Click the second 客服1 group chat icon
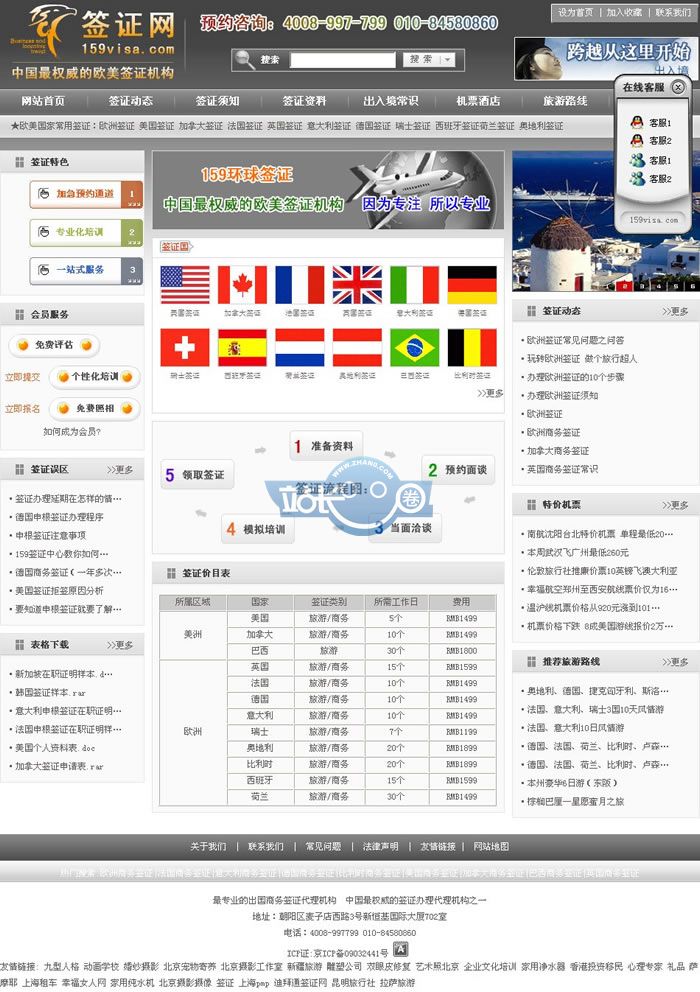 tap(637, 160)
